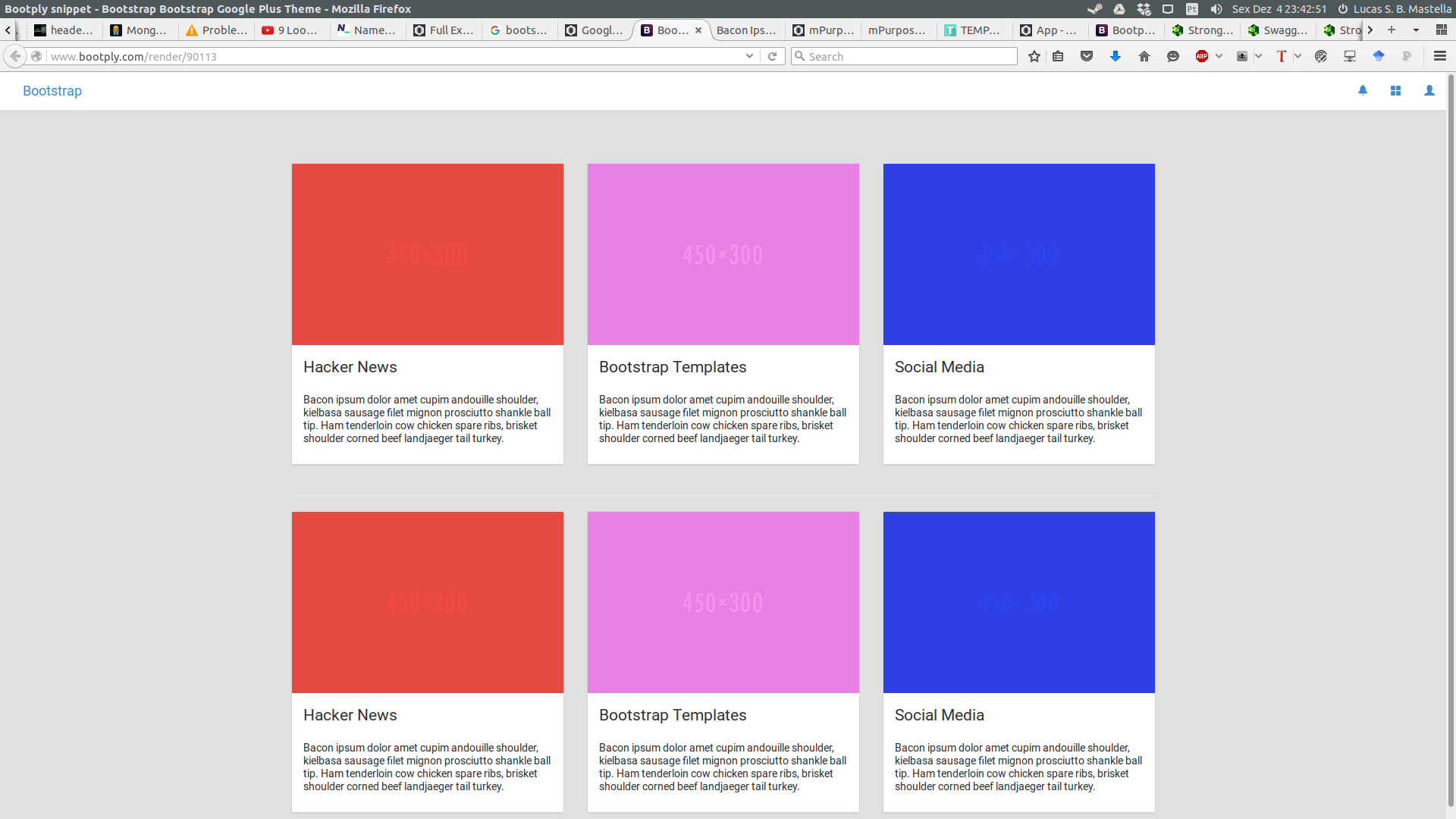Open the chat smiley icon in toolbar
1456x819 pixels.
(x=1173, y=56)
